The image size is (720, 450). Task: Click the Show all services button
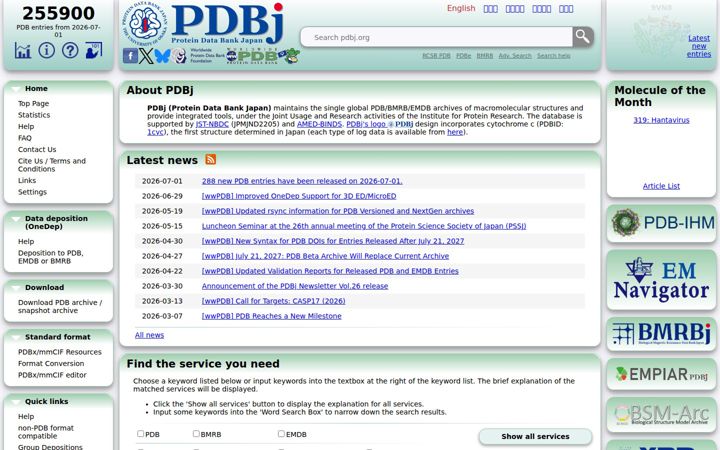tap(535, 437)
